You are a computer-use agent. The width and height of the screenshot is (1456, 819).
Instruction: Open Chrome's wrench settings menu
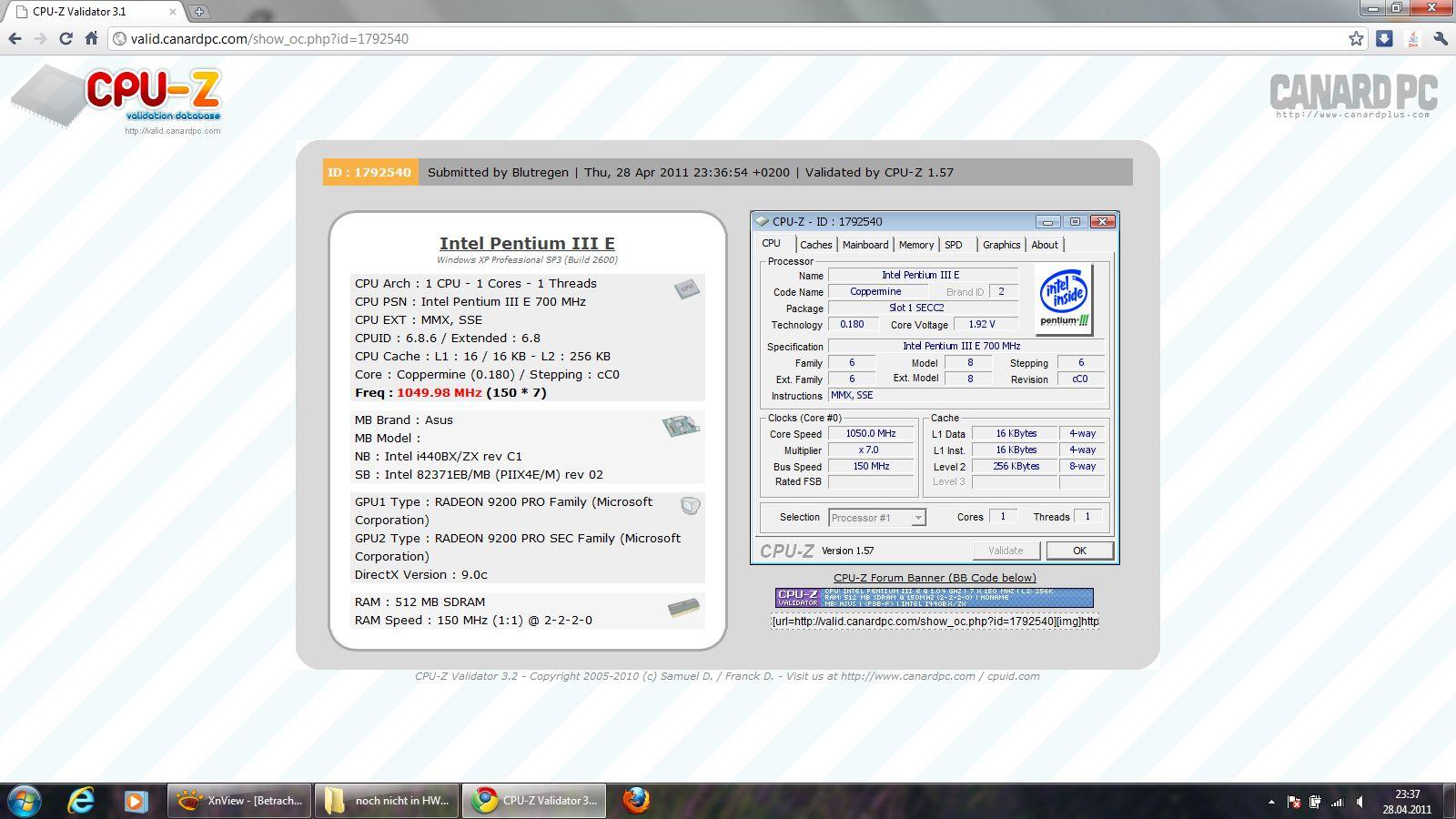[1440, 38]
